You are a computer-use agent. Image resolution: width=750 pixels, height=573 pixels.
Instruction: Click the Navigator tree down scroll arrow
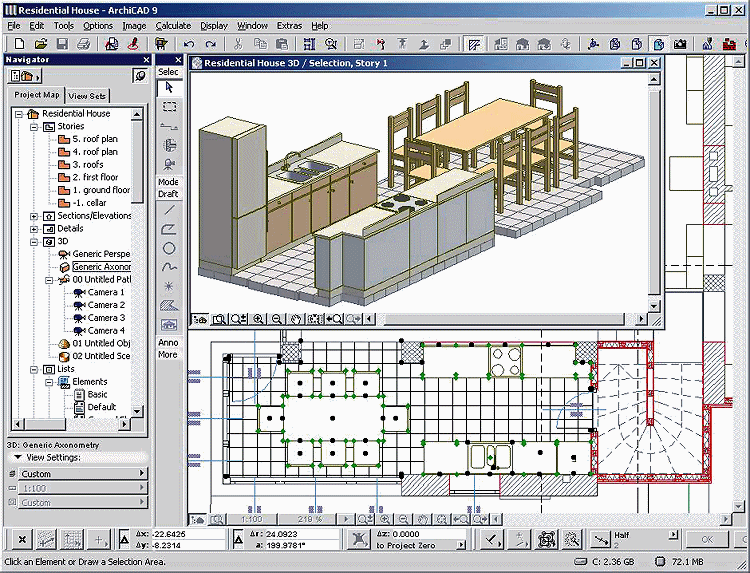[137, 411]
